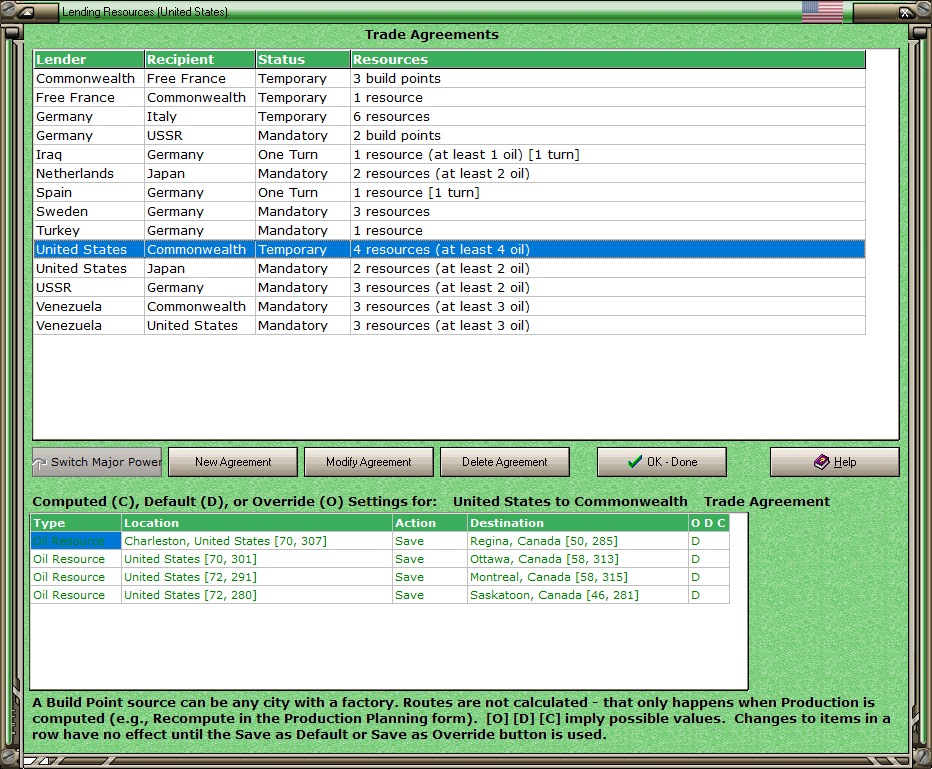
Task: Select the Sweden to Germany agreement
Action: click(x=449, y=212)
